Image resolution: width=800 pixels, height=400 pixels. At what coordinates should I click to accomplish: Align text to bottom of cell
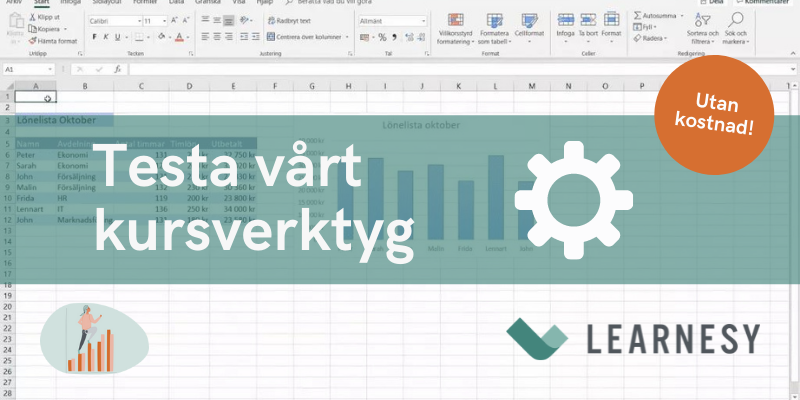[229, 20]
